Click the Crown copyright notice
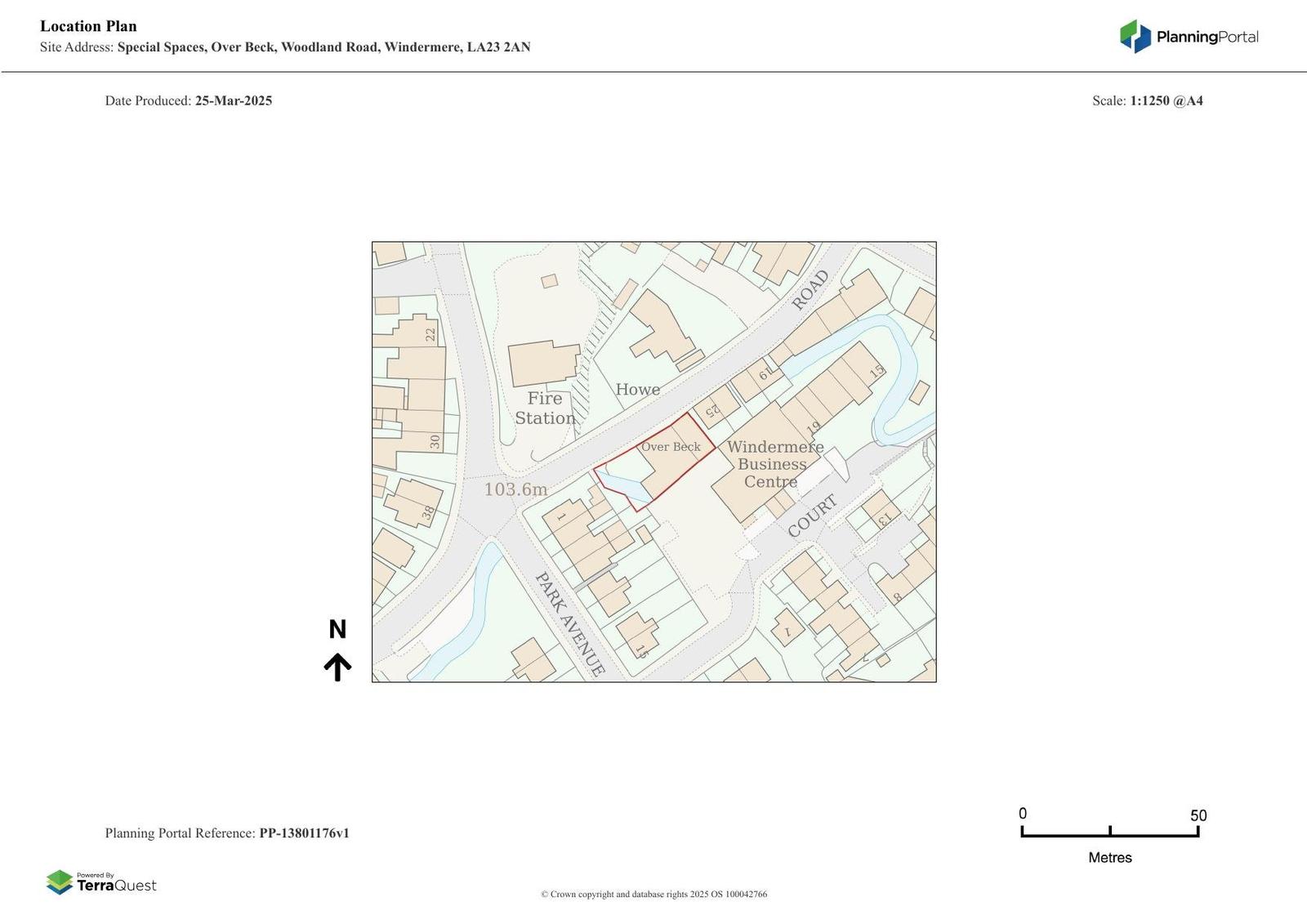 (653, 894)
